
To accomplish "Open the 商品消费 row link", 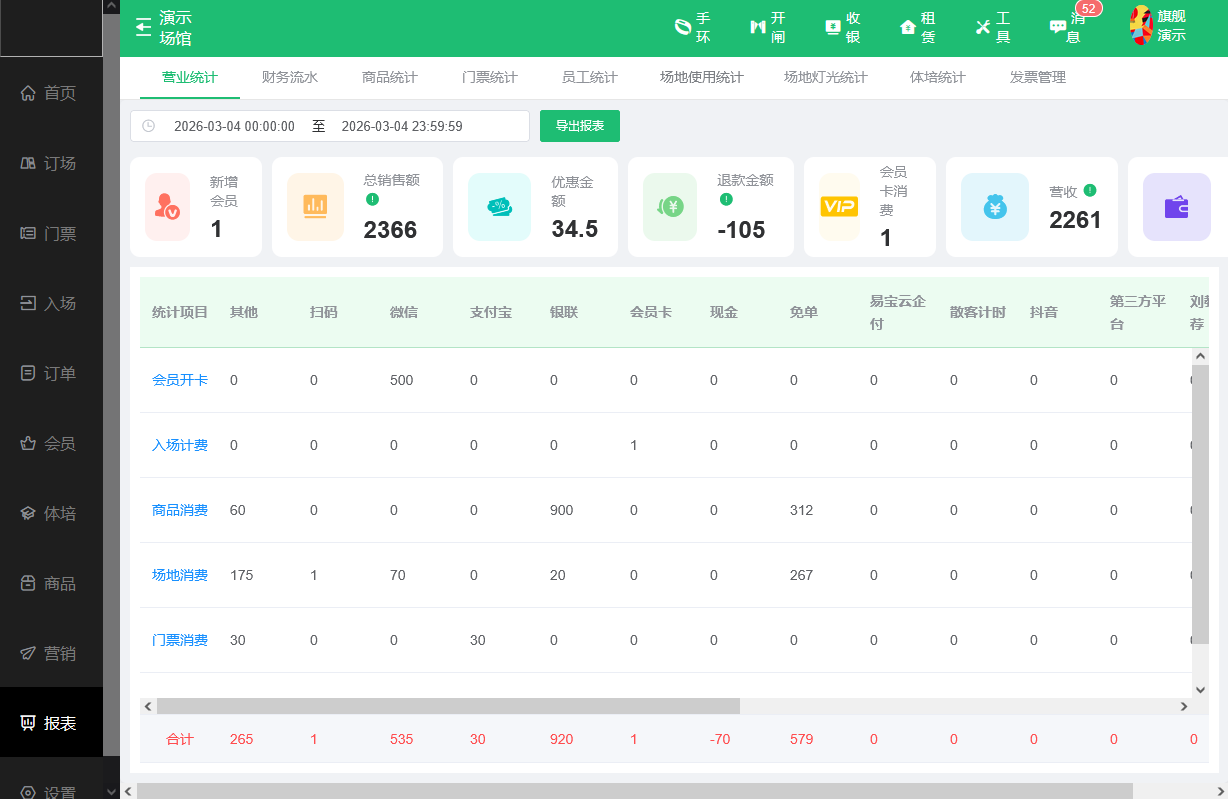I will 180,510.
